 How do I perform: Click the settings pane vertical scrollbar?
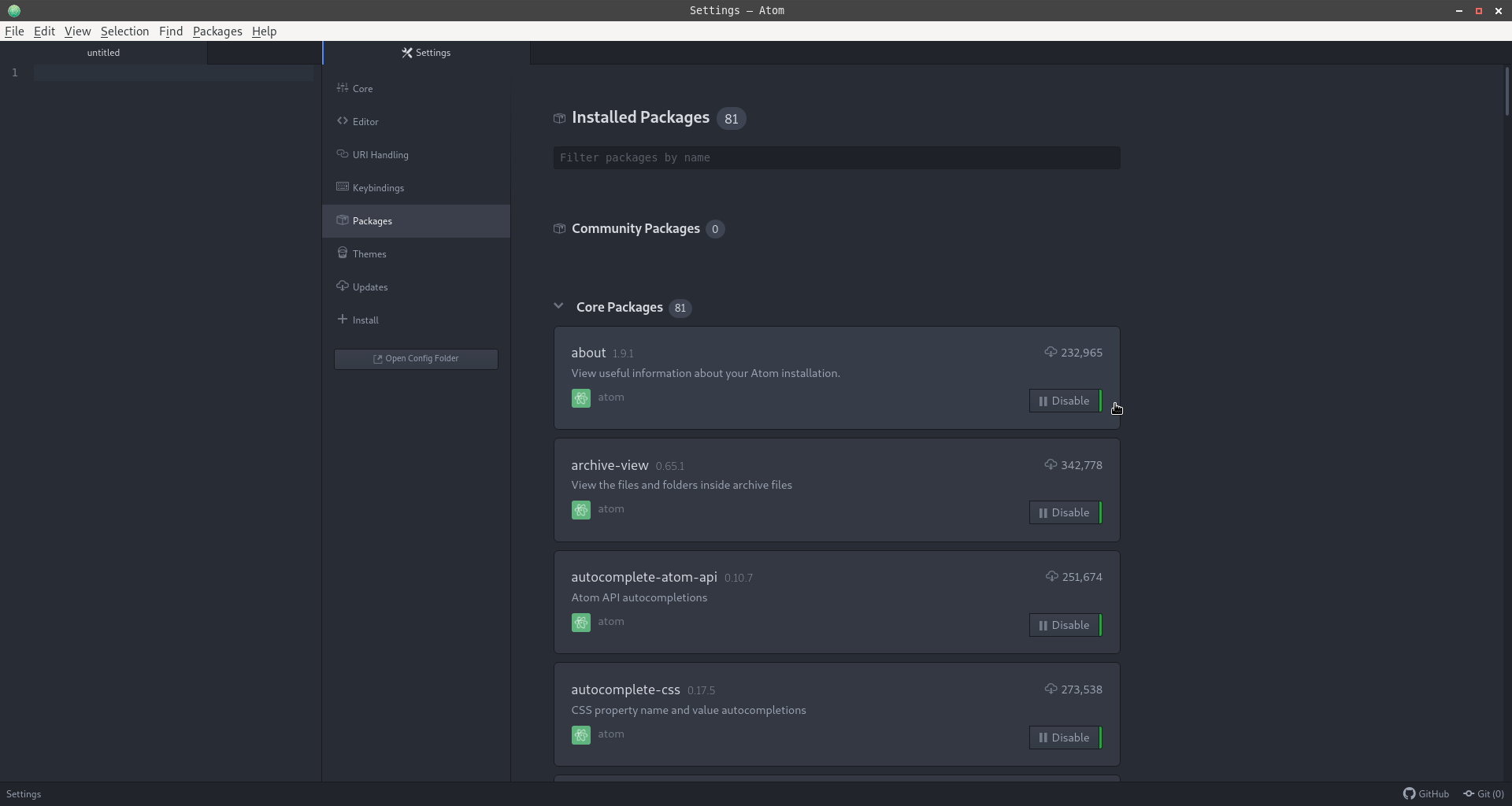(1506, 92)
